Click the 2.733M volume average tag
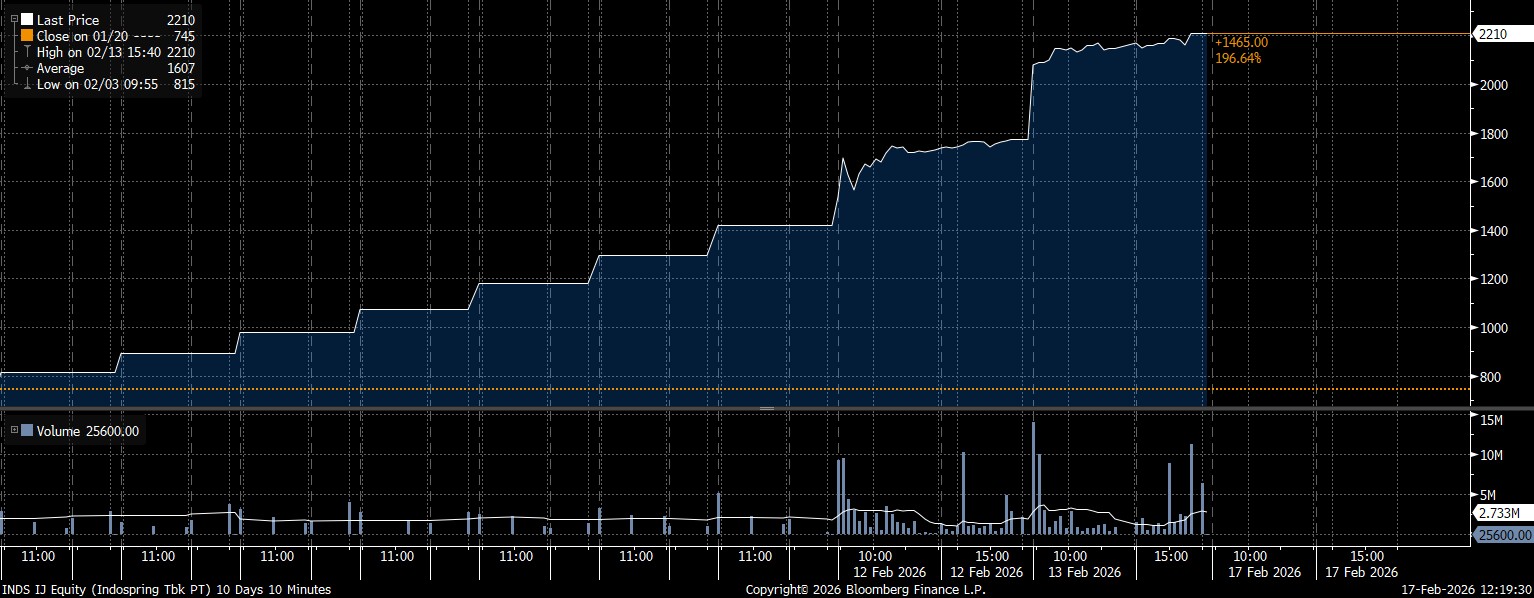The height and width of the screenshot is (598, 1534). pos(1499,513)
